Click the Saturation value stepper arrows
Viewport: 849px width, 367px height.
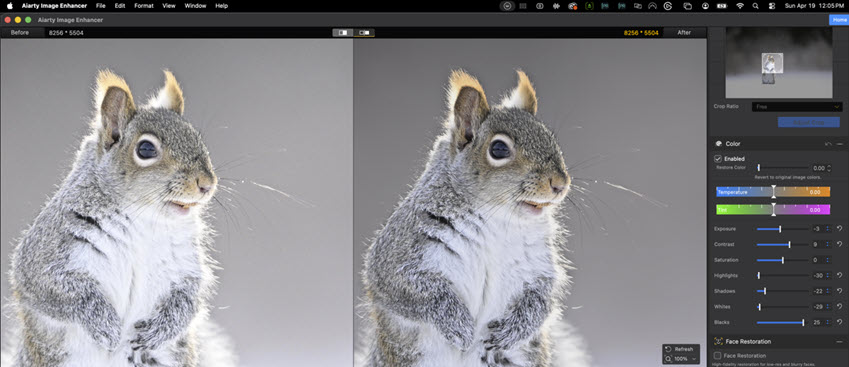(828, 260)
